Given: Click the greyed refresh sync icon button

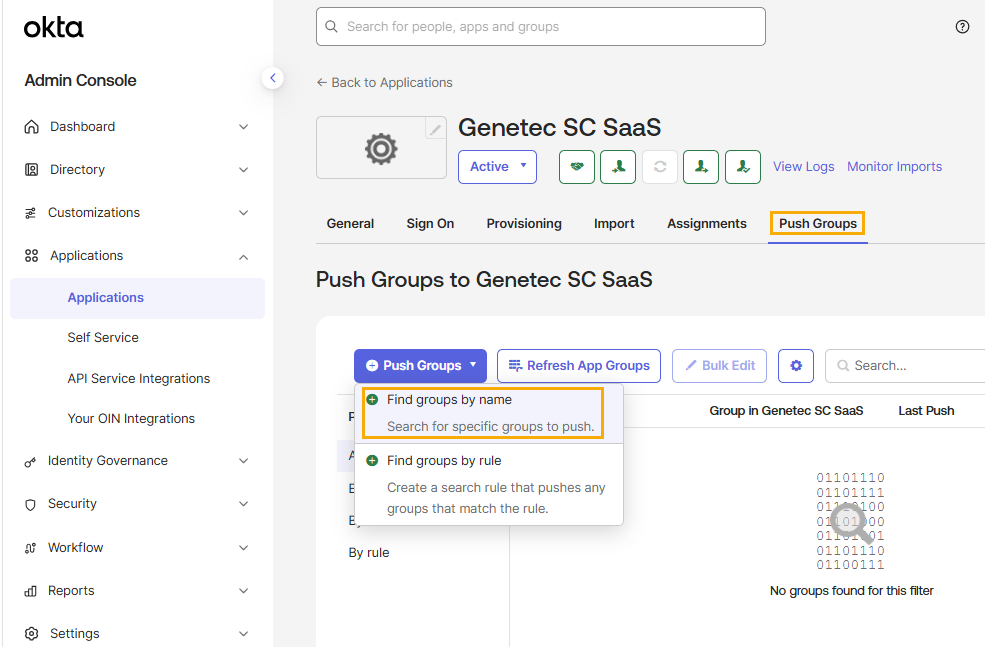Looking at the screenshot, I should tap(660, 167).
